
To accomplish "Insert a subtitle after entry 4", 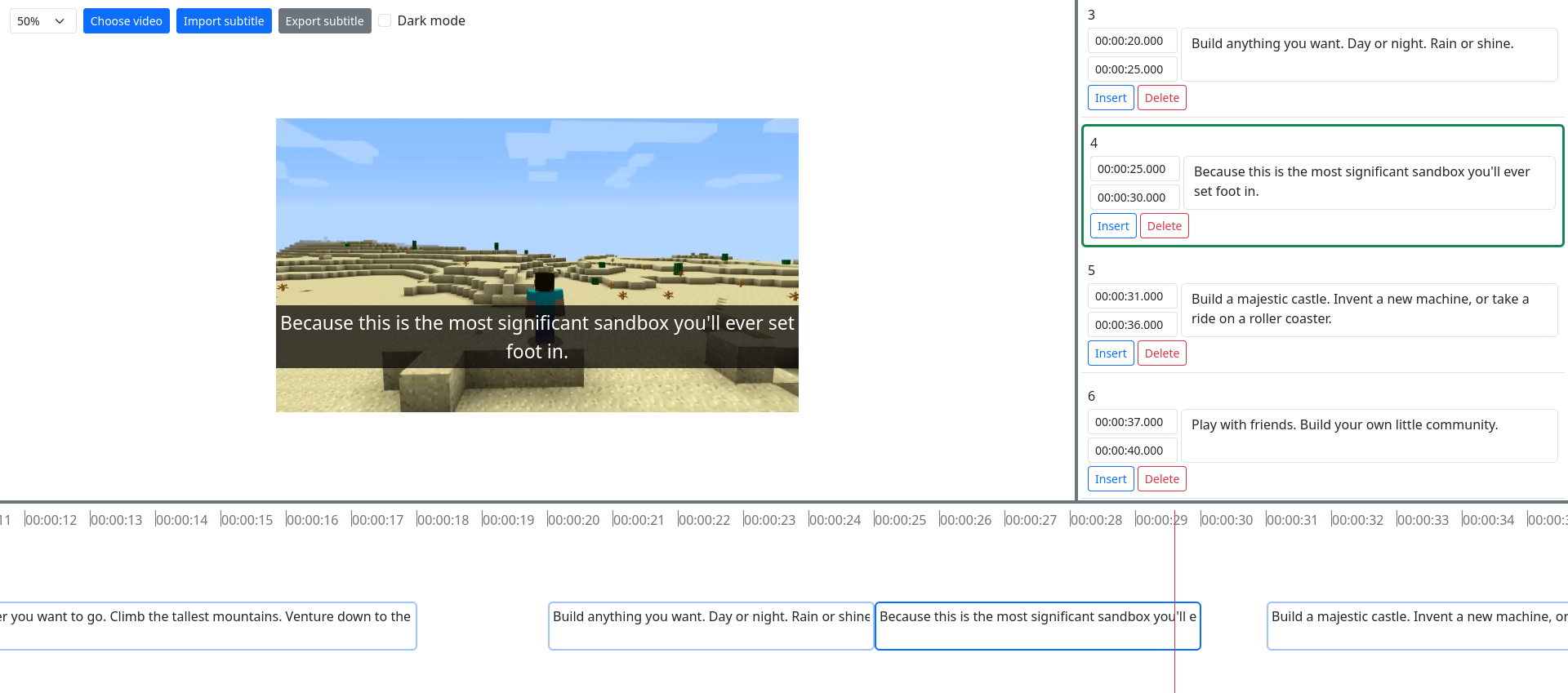I will coord(1113,226).
